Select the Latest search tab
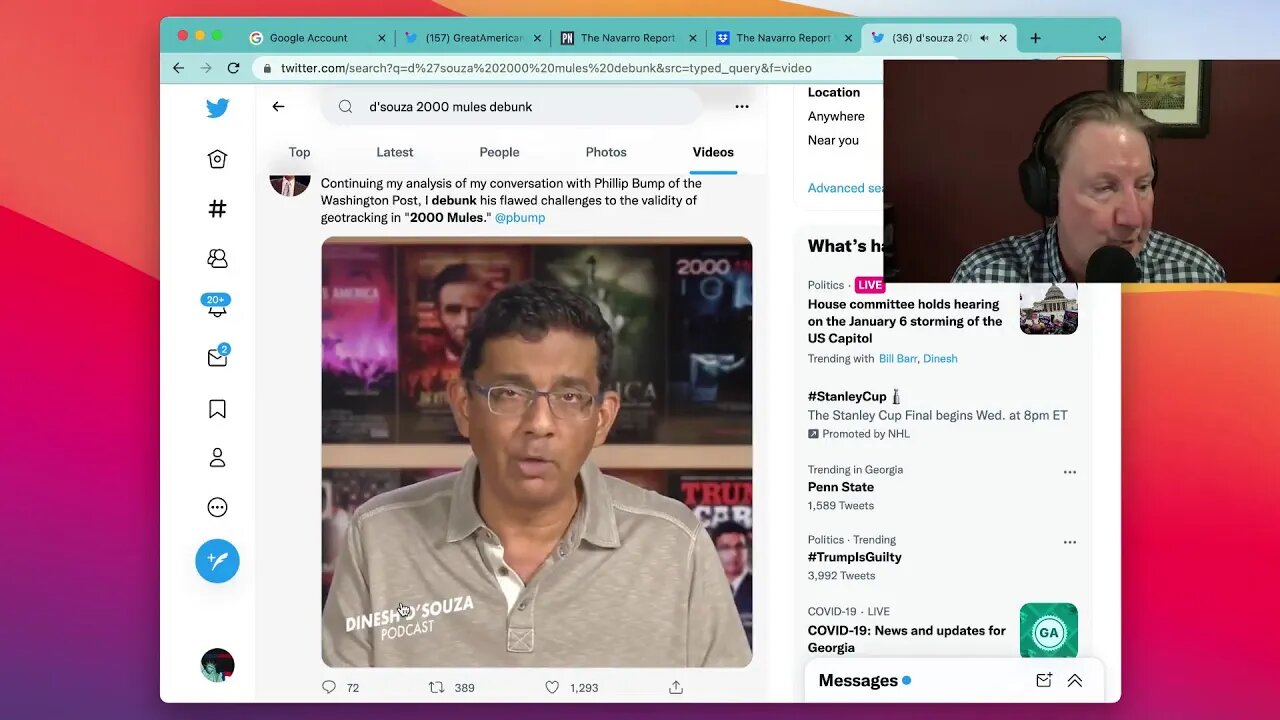The width and height of the screenshot is (1280, 720). coord(394,152)
